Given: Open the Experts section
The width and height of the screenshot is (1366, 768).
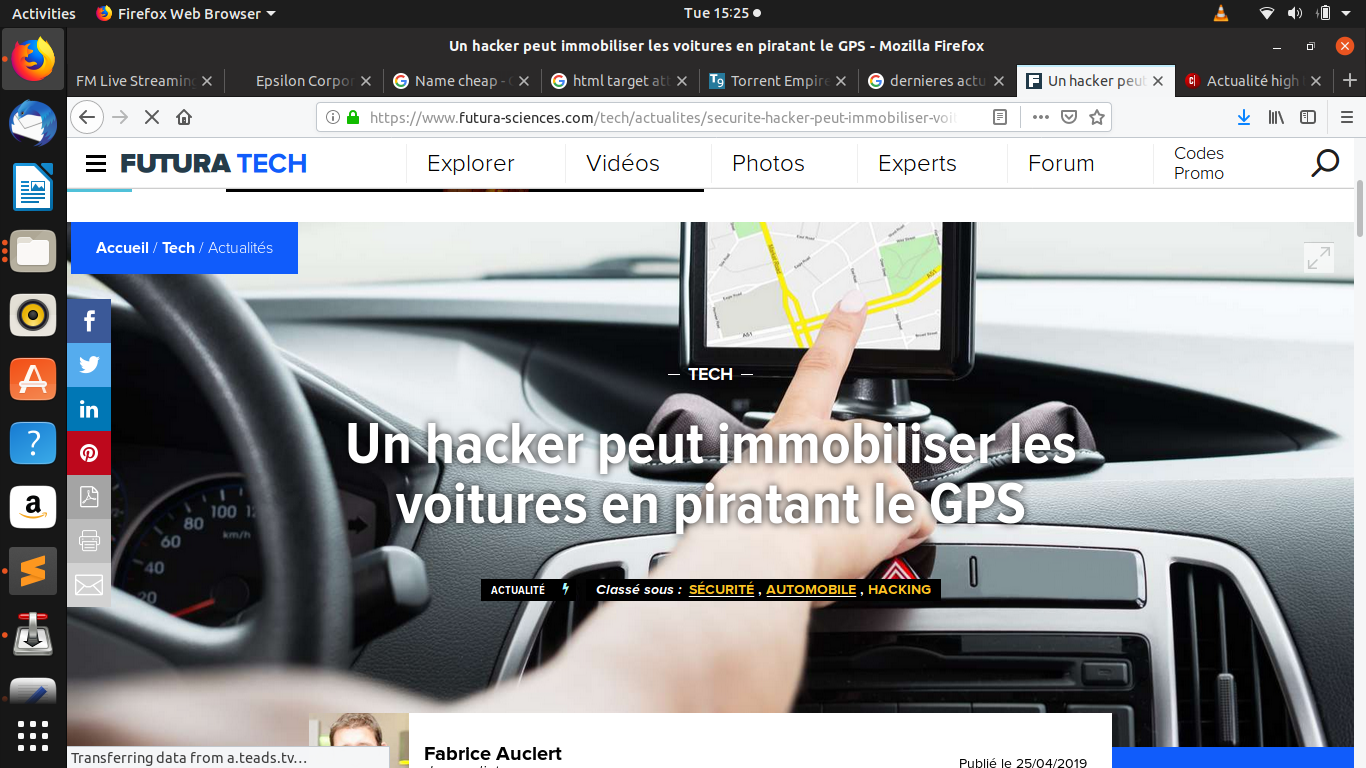Looking at the screenshot, I should [x=917, y=163].
